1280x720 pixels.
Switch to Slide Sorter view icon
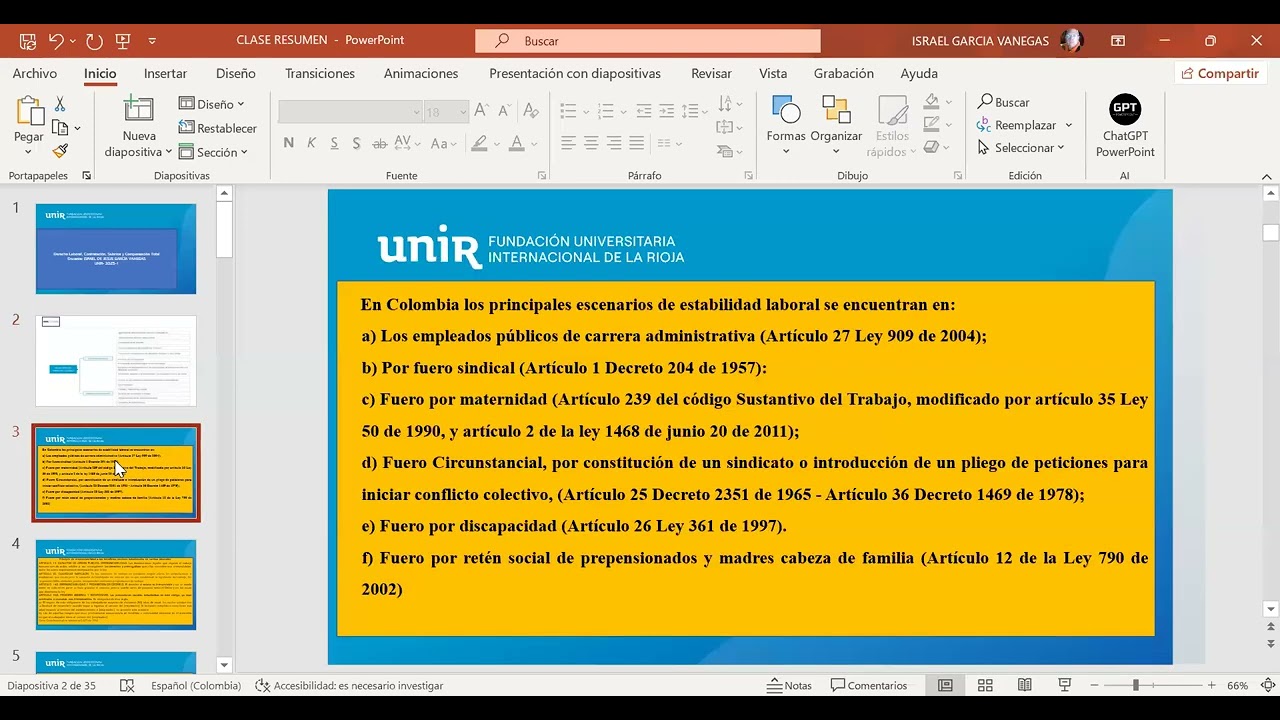[x=985, y=686]
